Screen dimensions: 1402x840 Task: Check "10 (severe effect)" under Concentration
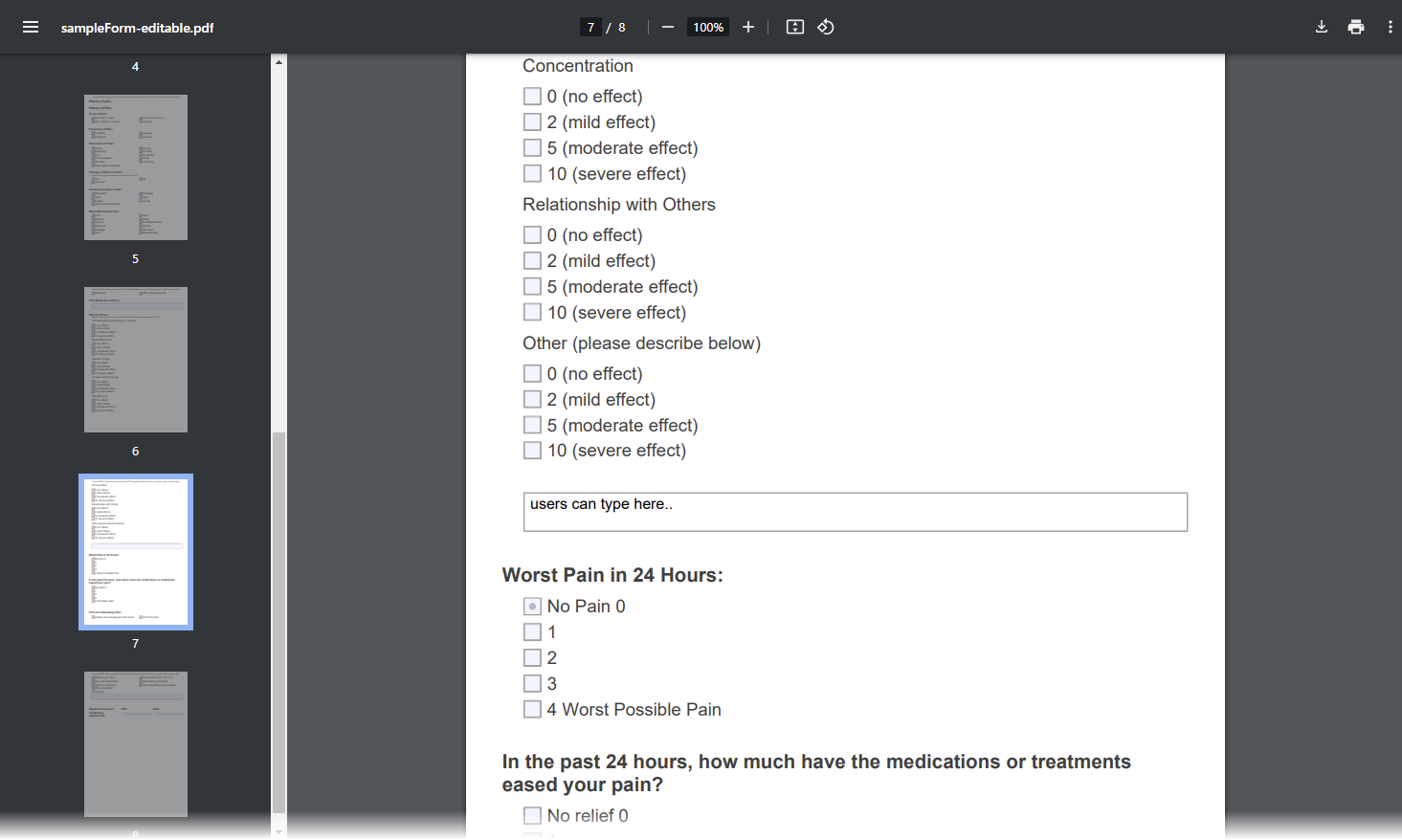[532, 173]
